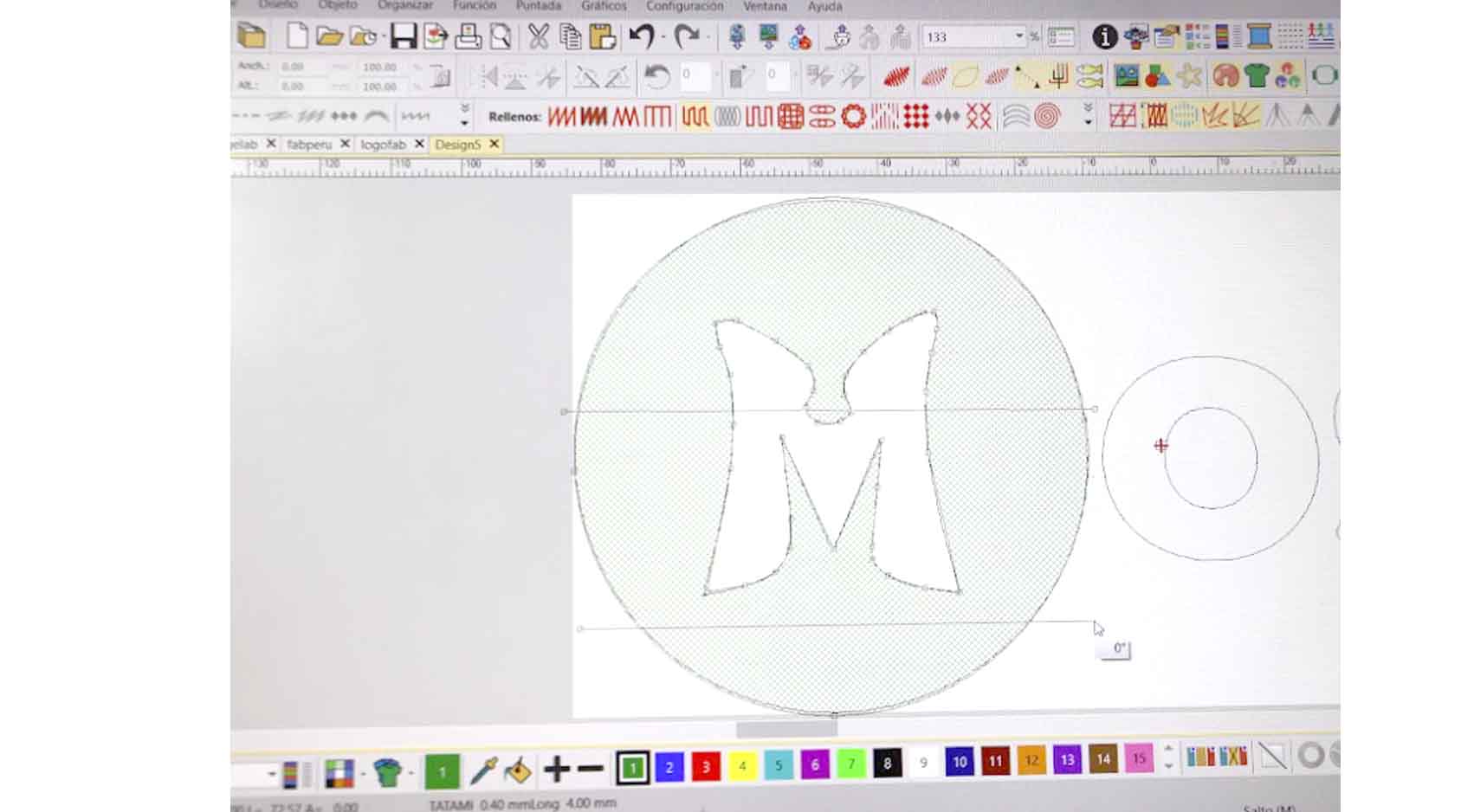
Task: Click the horizontal scrollbar below canvas
Action: (786, 729)
